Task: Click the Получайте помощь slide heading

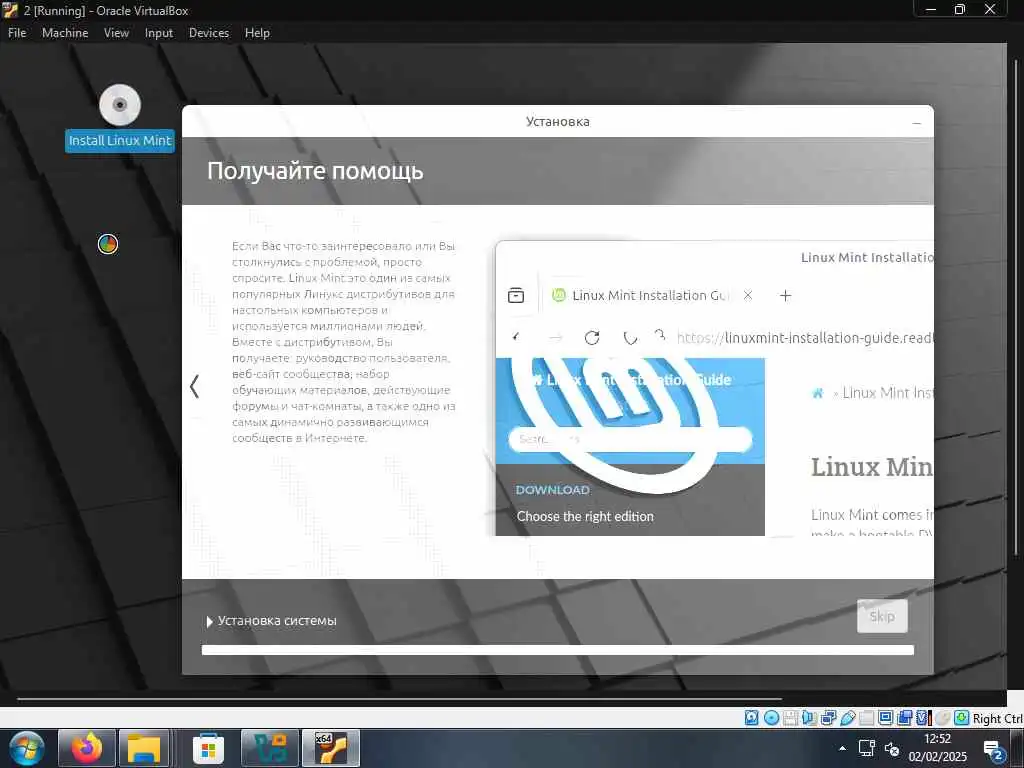Action: coord(315,171)
